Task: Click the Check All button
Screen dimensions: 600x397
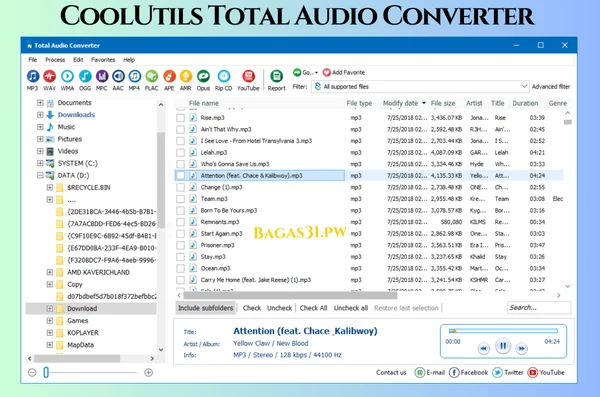Action: tap(313, 308)
